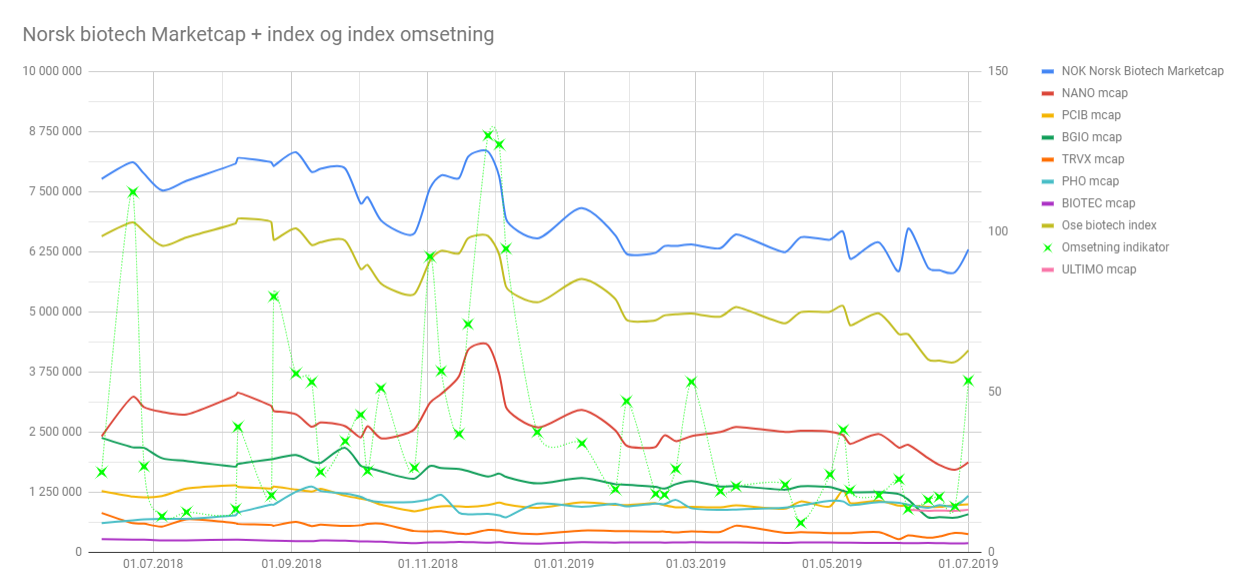Image resolution: width=1243 pixels, height=586 pixels.
Task: Click the chart title Norsk biotech Marketcap
Action: (x=258, y=35)
